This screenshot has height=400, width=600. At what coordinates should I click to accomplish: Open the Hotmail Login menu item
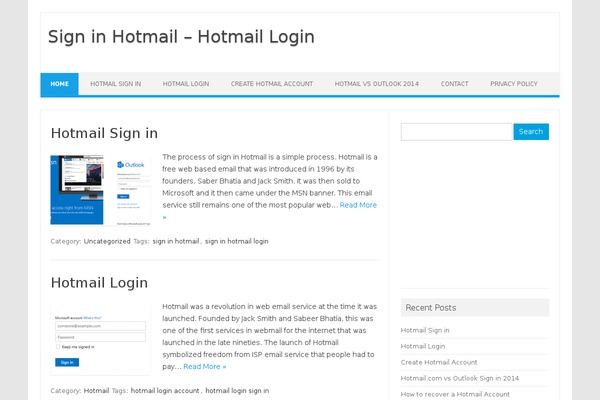186,84
